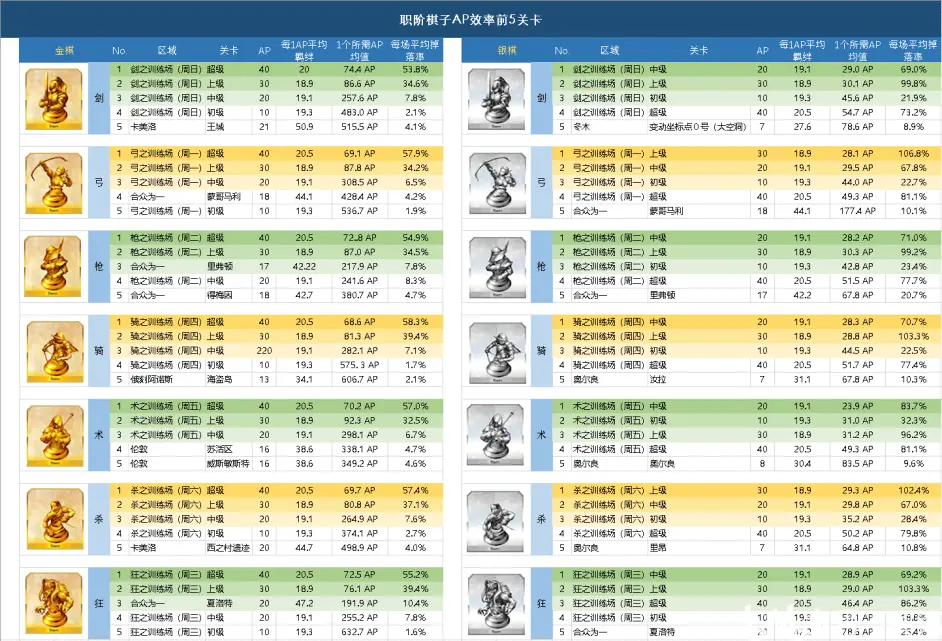Select the 里昂 stage cell
This screenshot has width=942, height=641.
tap(658, 547)
